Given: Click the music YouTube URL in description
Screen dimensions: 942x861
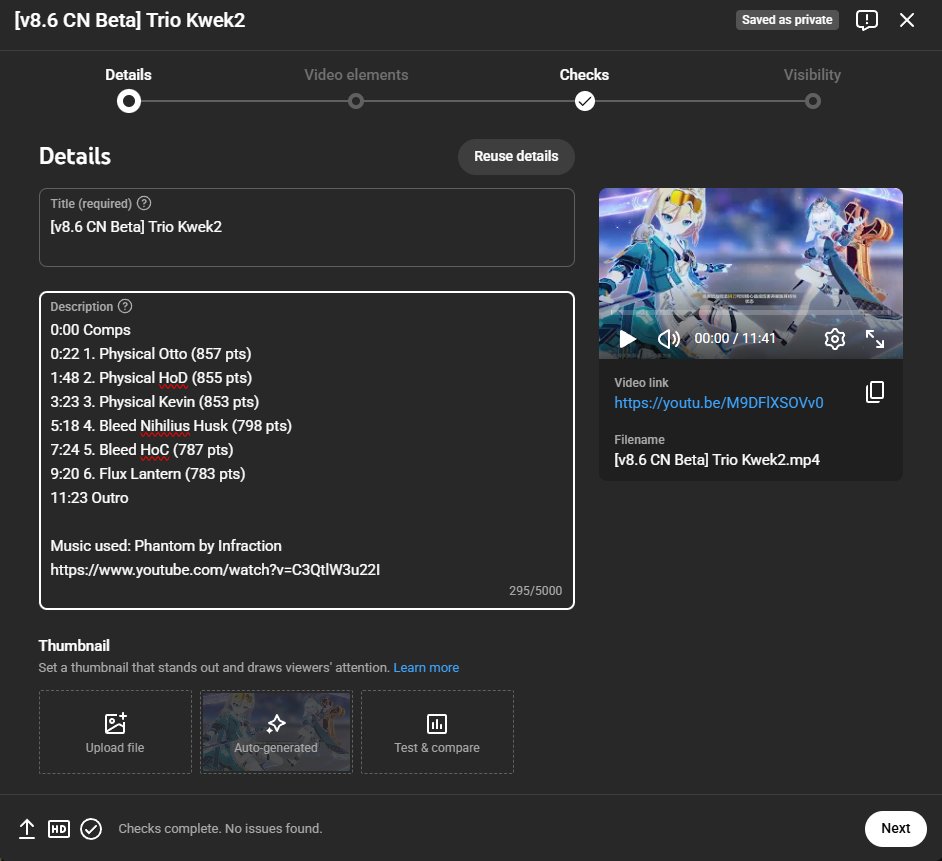Looking at the screenshot, I should (215, 570).
